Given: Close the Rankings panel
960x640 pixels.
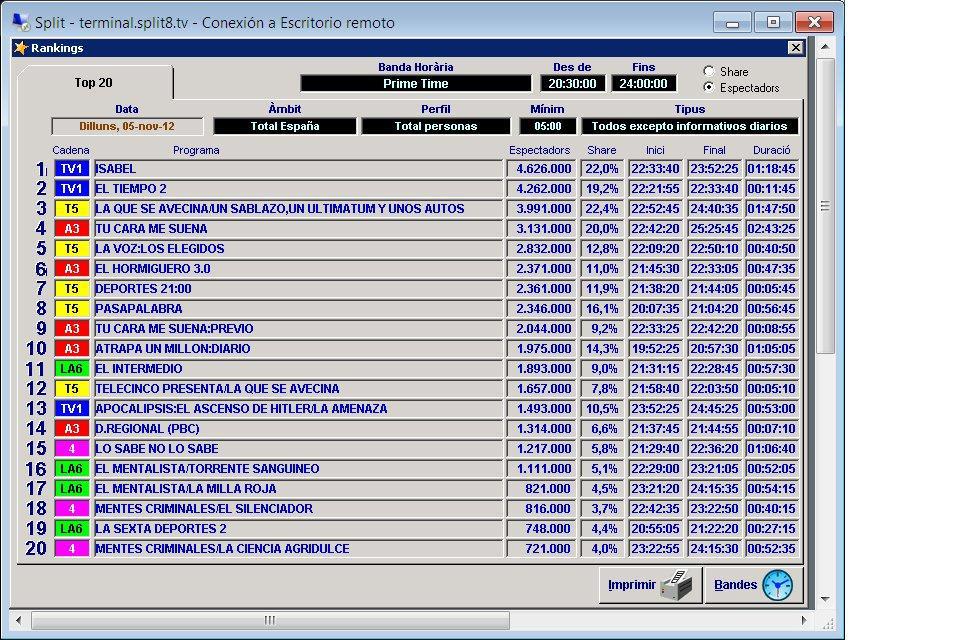Looking at the screenshot, I should pyautogui.click(x=795, y=48).
